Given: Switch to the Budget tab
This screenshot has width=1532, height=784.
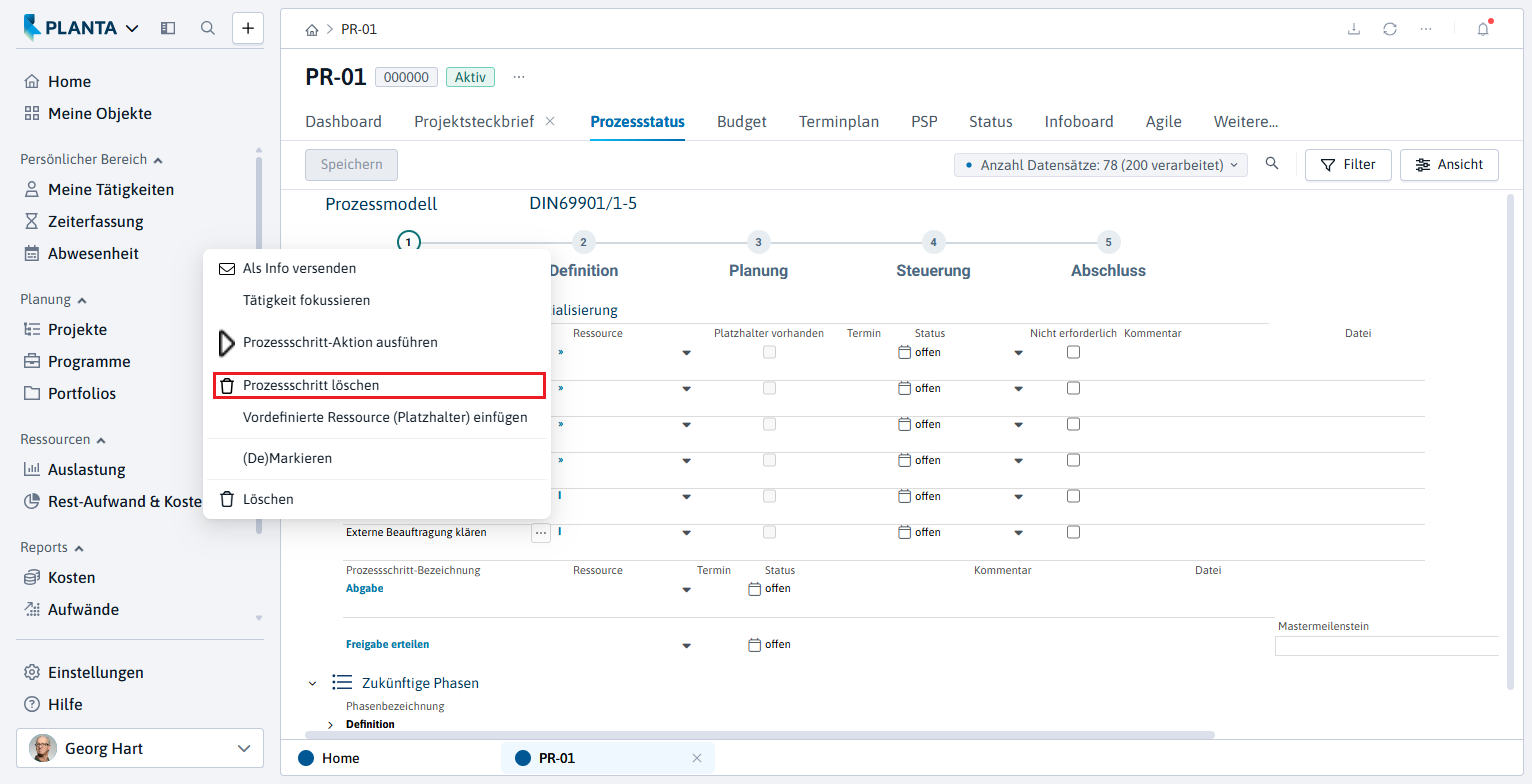Looking at the screenshot, I should tap(742, 121).
